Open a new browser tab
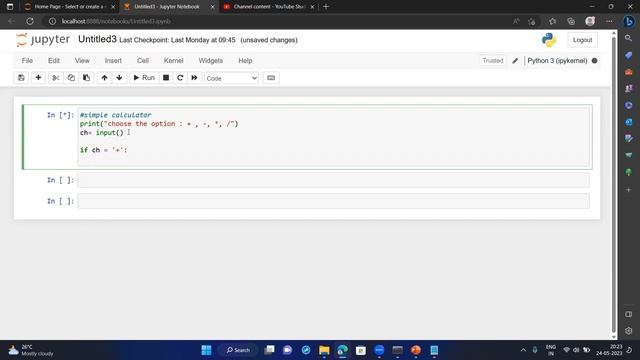The height and width of the screenshot is (360, 640). tap(326, 7)
